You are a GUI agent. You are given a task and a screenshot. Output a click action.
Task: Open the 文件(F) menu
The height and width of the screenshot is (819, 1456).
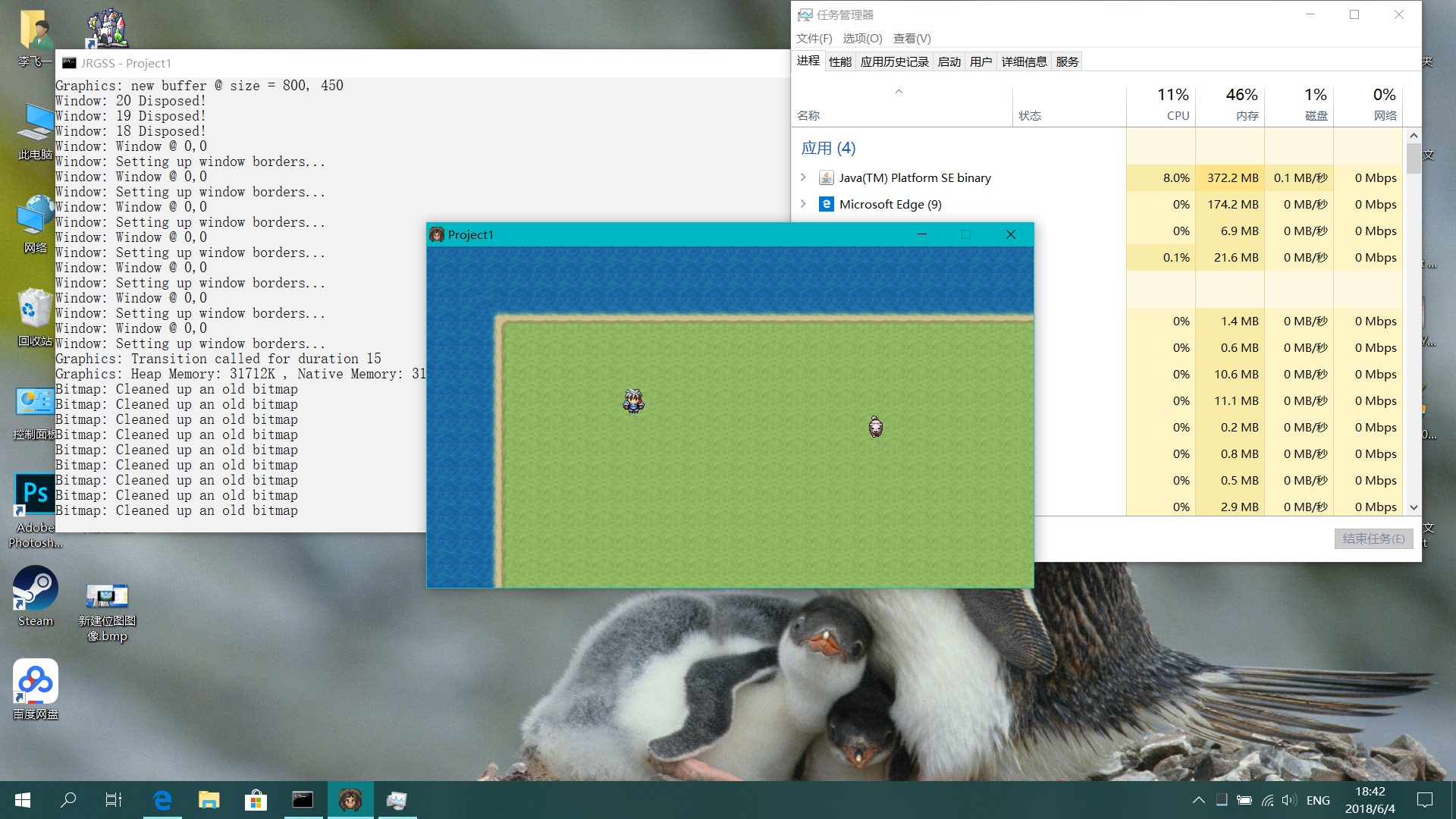(814, 39)
